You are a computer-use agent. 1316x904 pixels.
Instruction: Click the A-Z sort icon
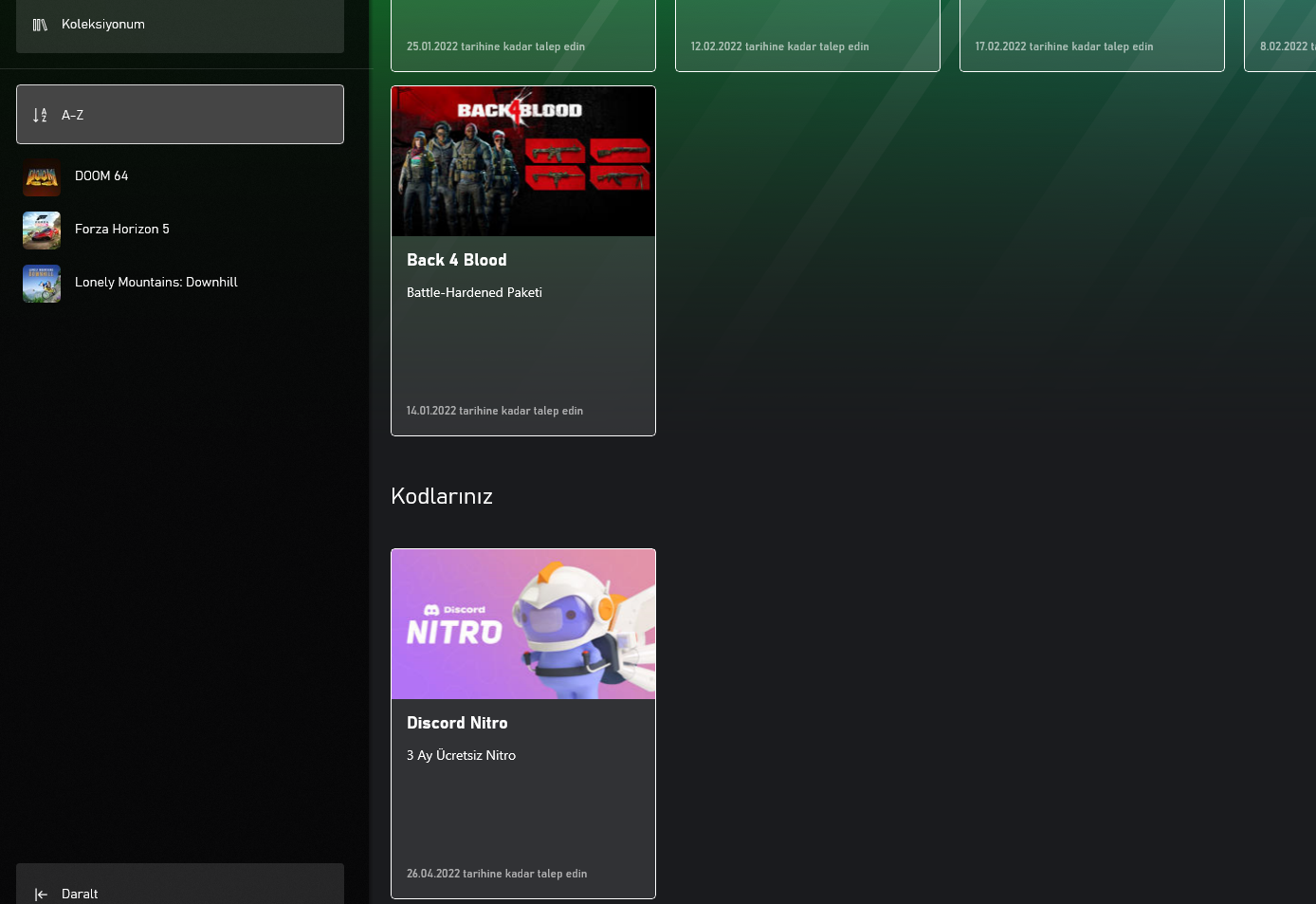click(40, 115)
